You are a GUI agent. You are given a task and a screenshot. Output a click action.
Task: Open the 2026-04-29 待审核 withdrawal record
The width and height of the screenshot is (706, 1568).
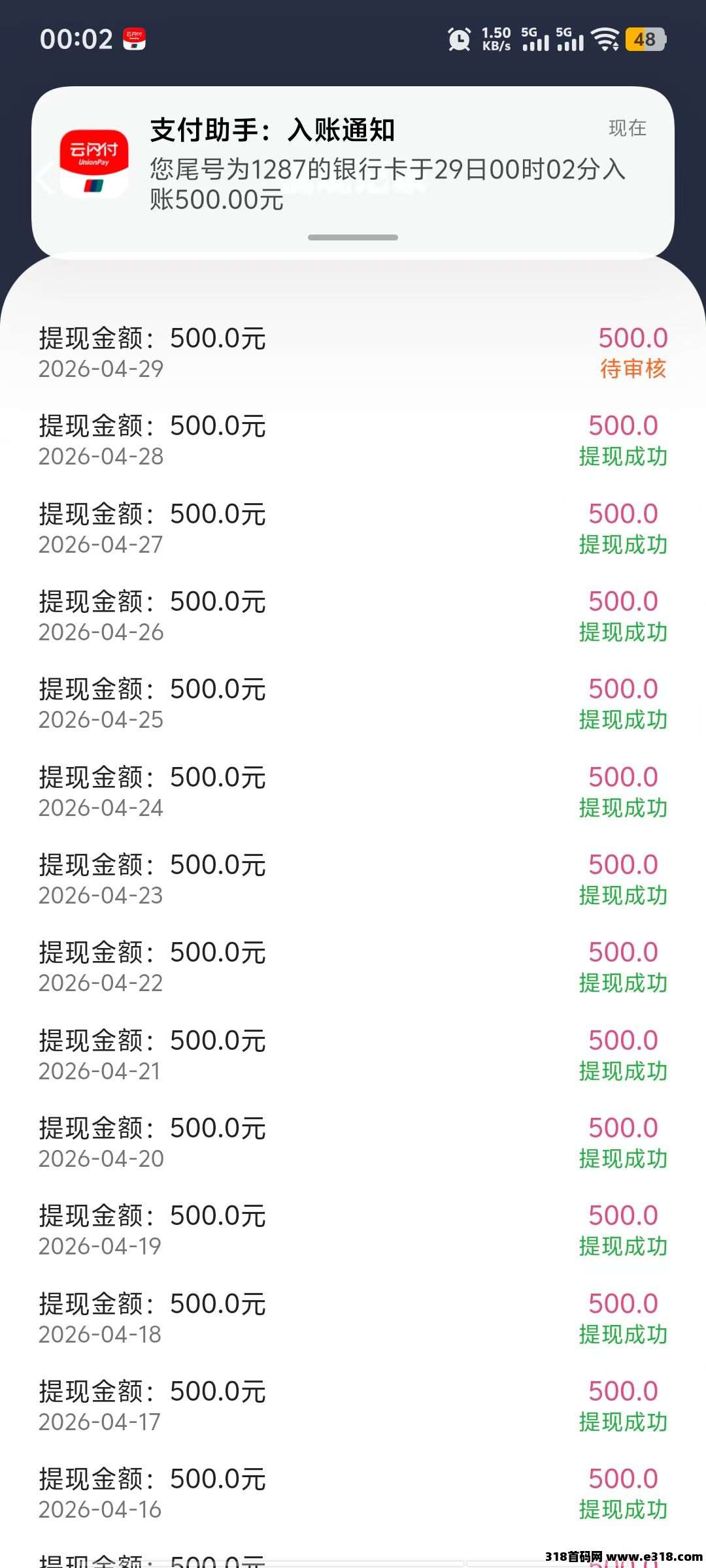point(353,353)
